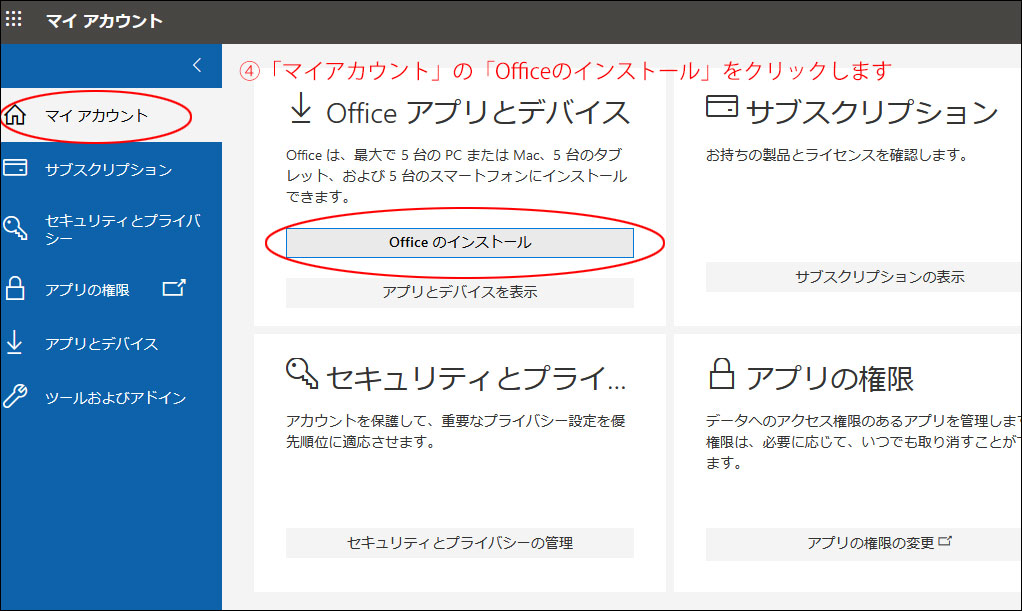Click the description starting データへのアクセス権限
This screenshot has width=1022, height=611.
pos(864,442)
